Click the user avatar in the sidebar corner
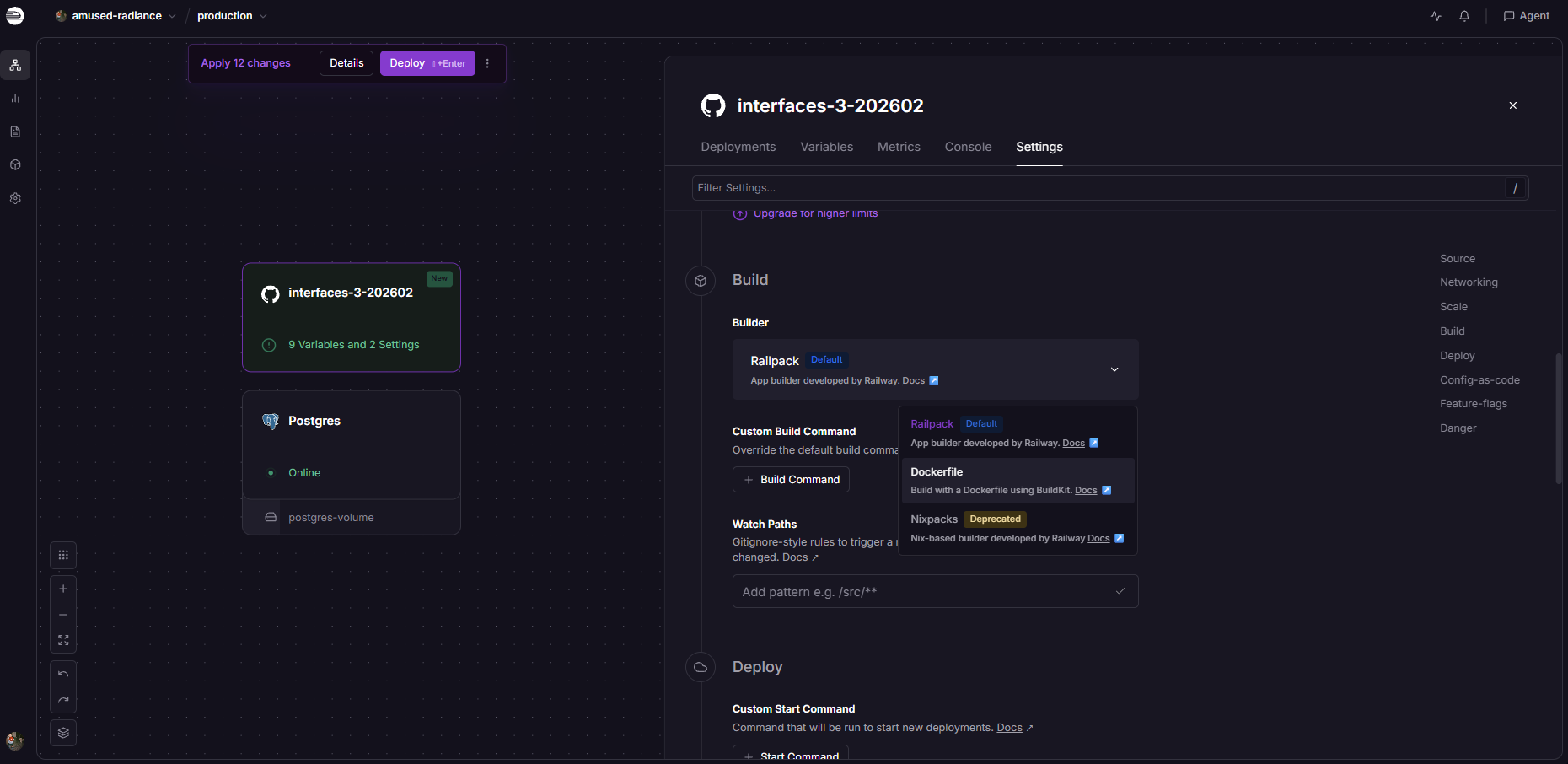Screen dimensions: 1568x764 (14, 741)
